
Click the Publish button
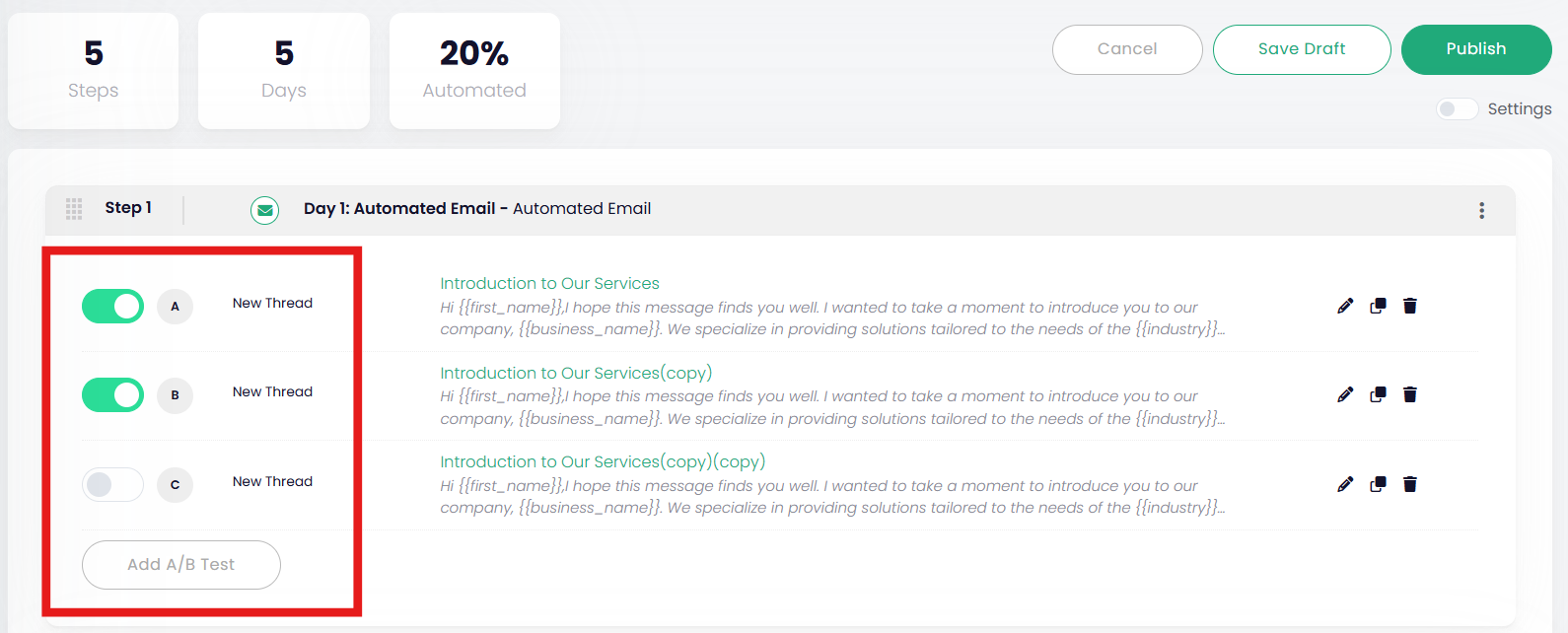click(x=1475, y=49)
